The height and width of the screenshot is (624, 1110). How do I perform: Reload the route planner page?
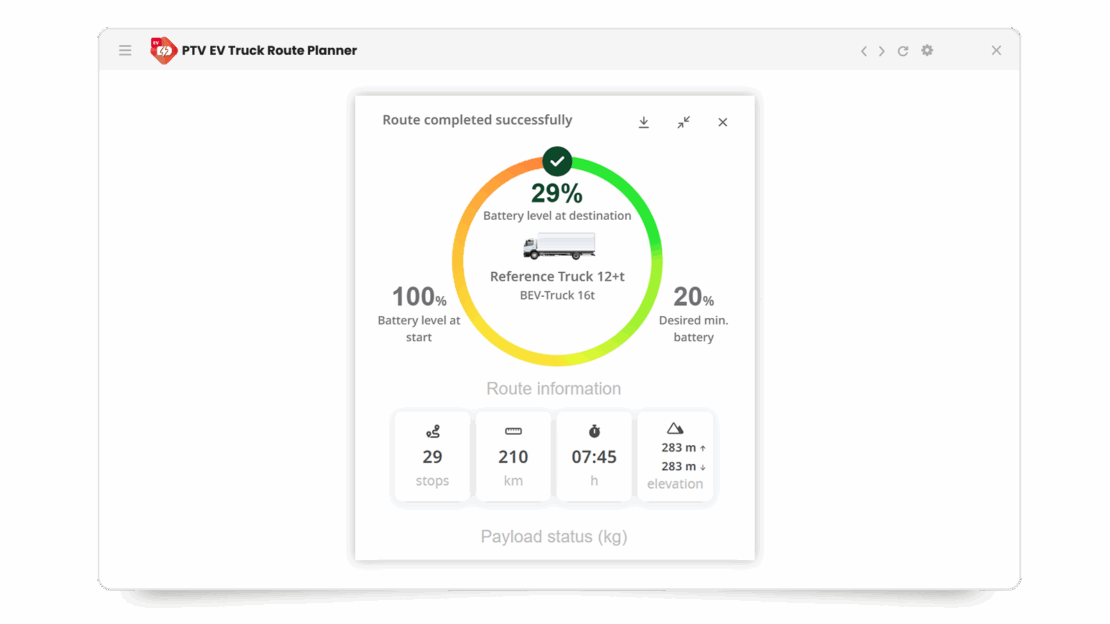click(x=903, y=51)
